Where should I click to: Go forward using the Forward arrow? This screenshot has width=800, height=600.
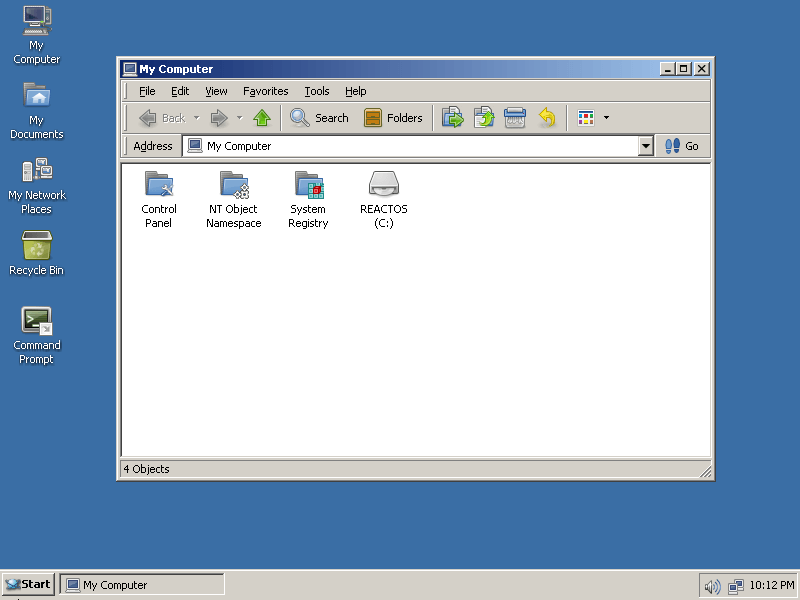pos(219,118)
